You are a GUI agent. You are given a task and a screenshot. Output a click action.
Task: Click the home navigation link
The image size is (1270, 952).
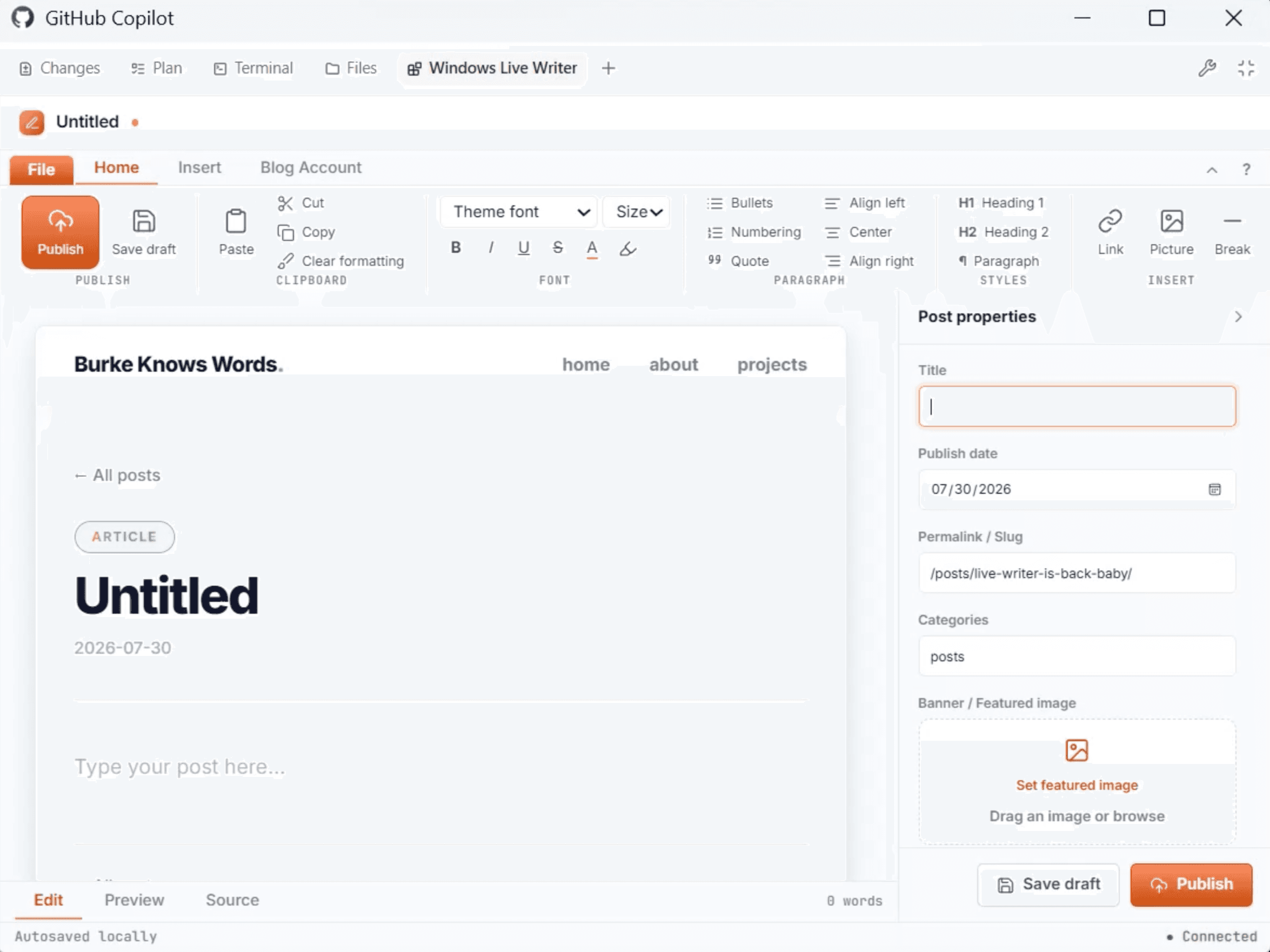coord(586,364)
